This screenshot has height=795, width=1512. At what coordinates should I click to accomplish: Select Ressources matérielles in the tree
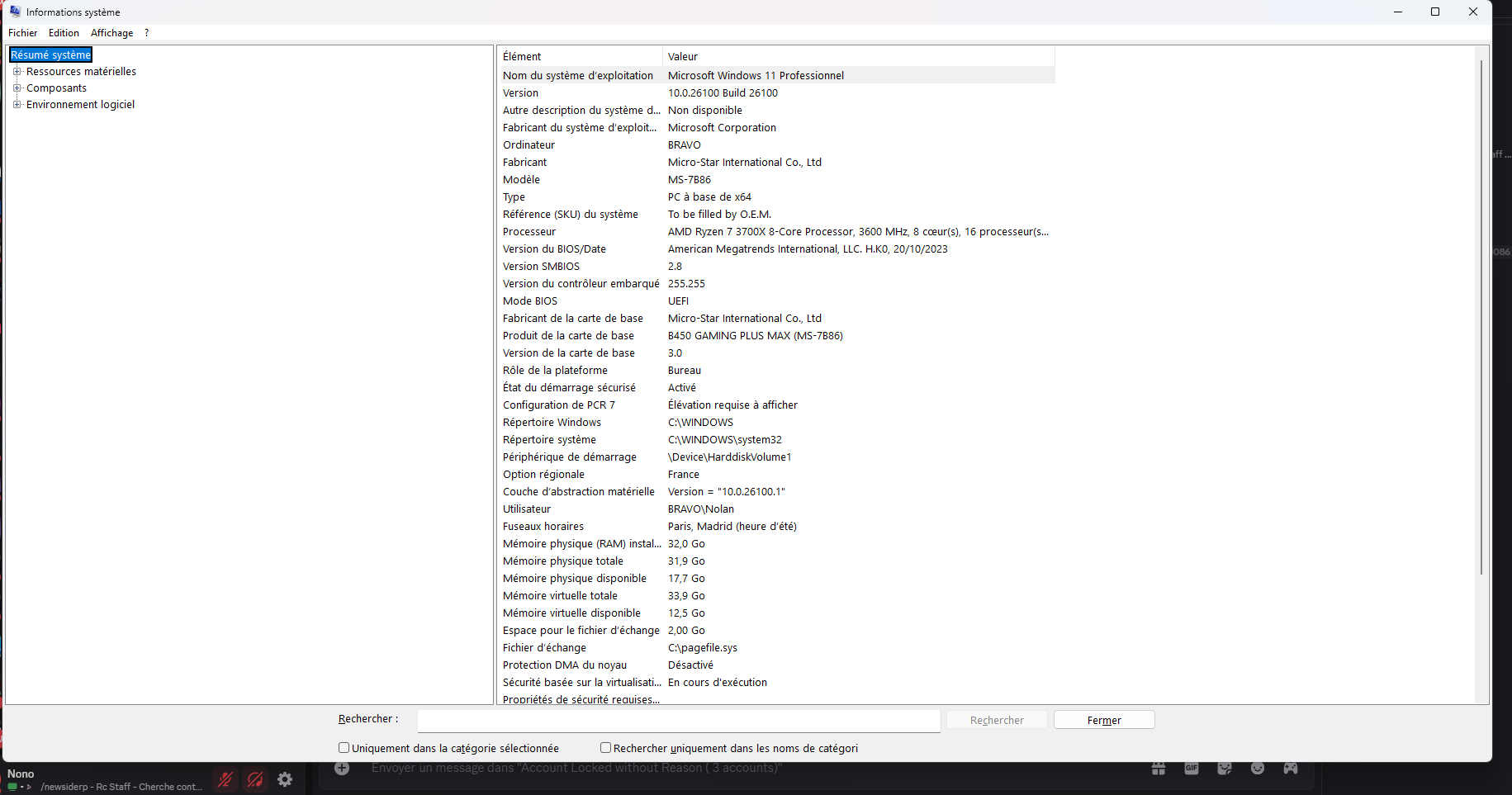[81, 71]
